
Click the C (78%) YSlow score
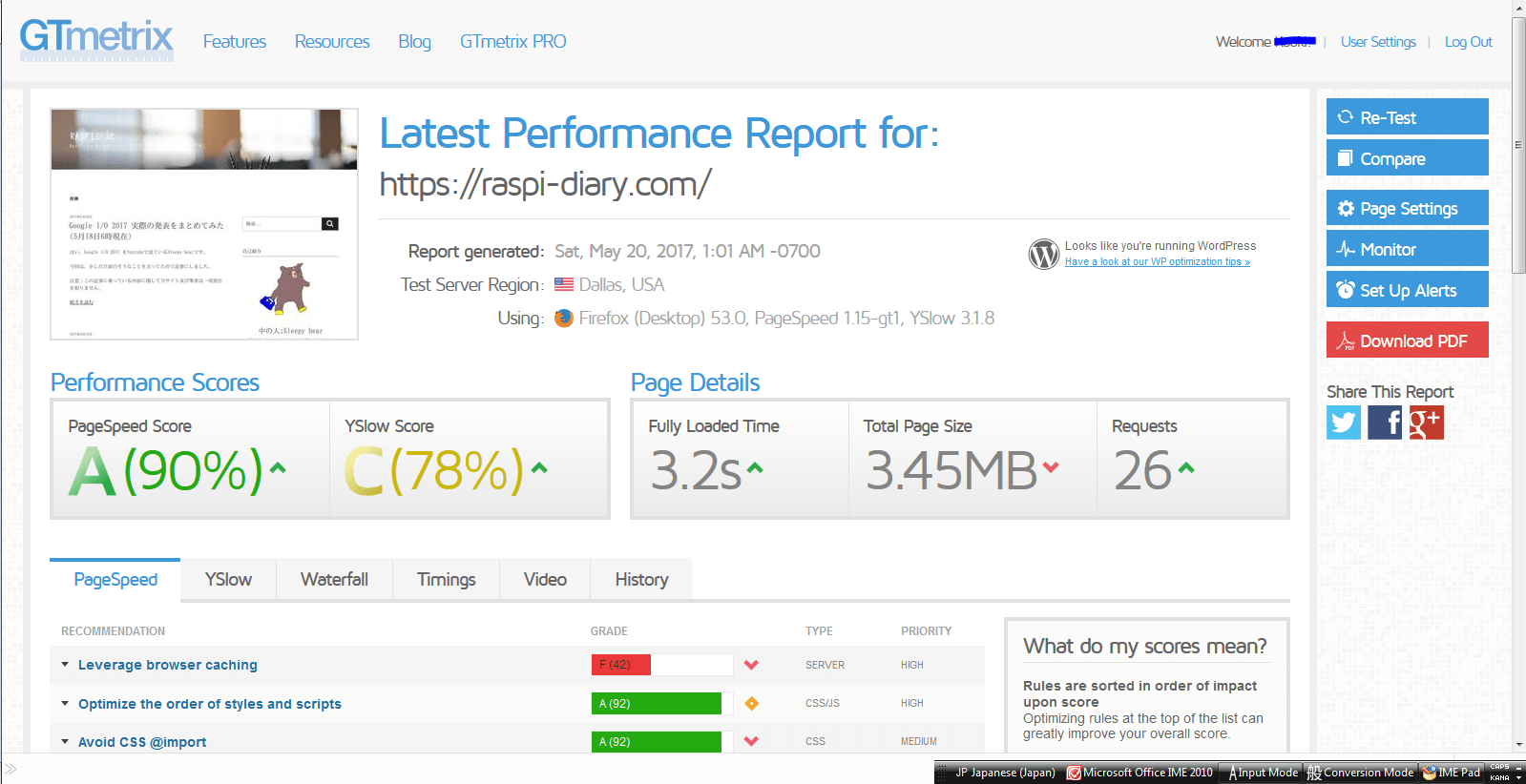[x=434, y=470]
